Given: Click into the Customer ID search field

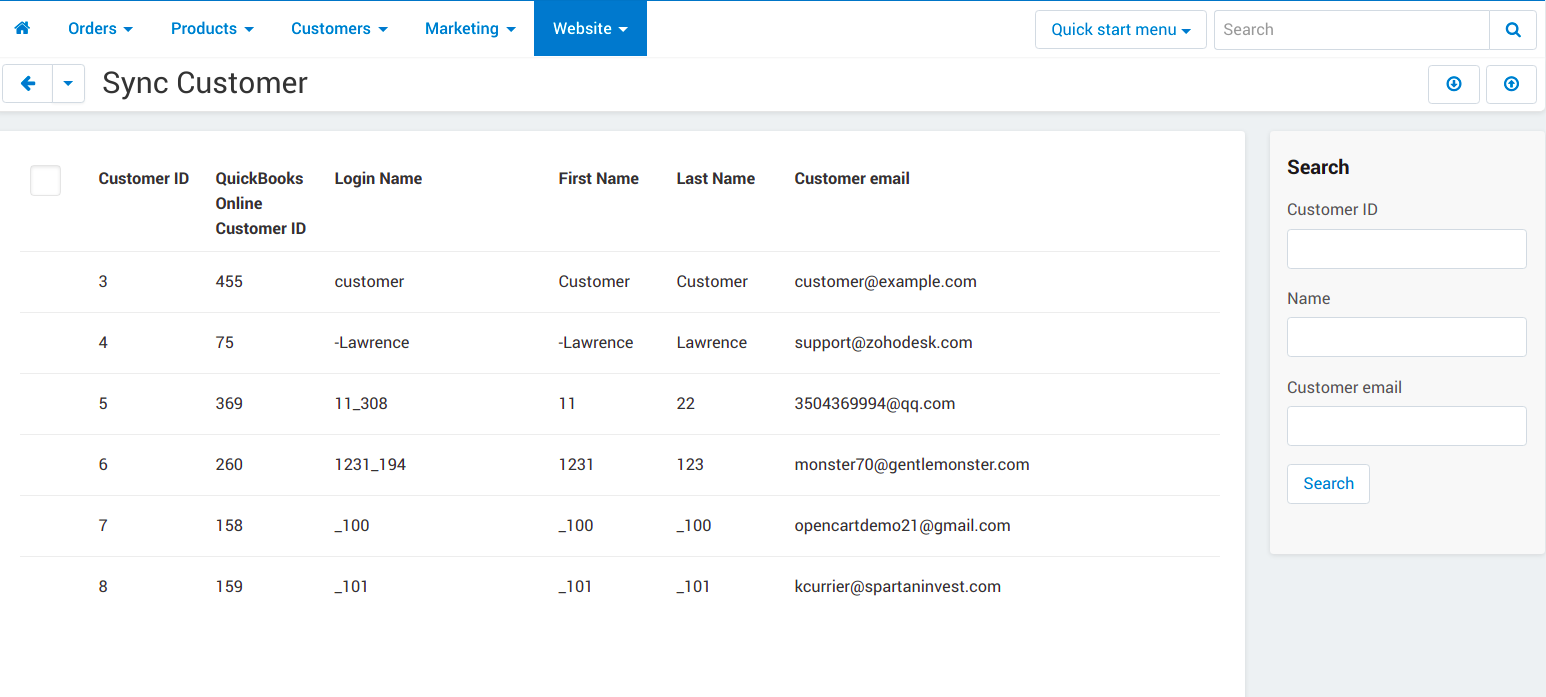Looking at the screenshot, I should (1407, 249).
